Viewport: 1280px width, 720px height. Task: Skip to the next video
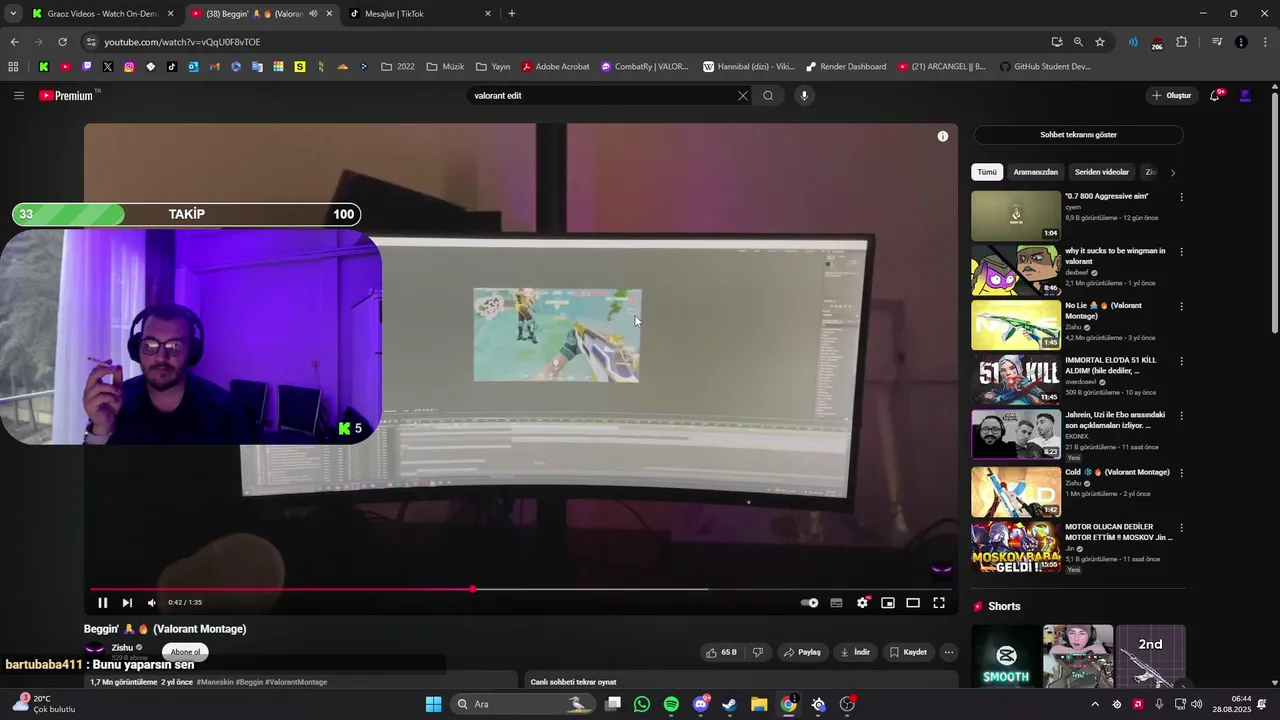127,603
